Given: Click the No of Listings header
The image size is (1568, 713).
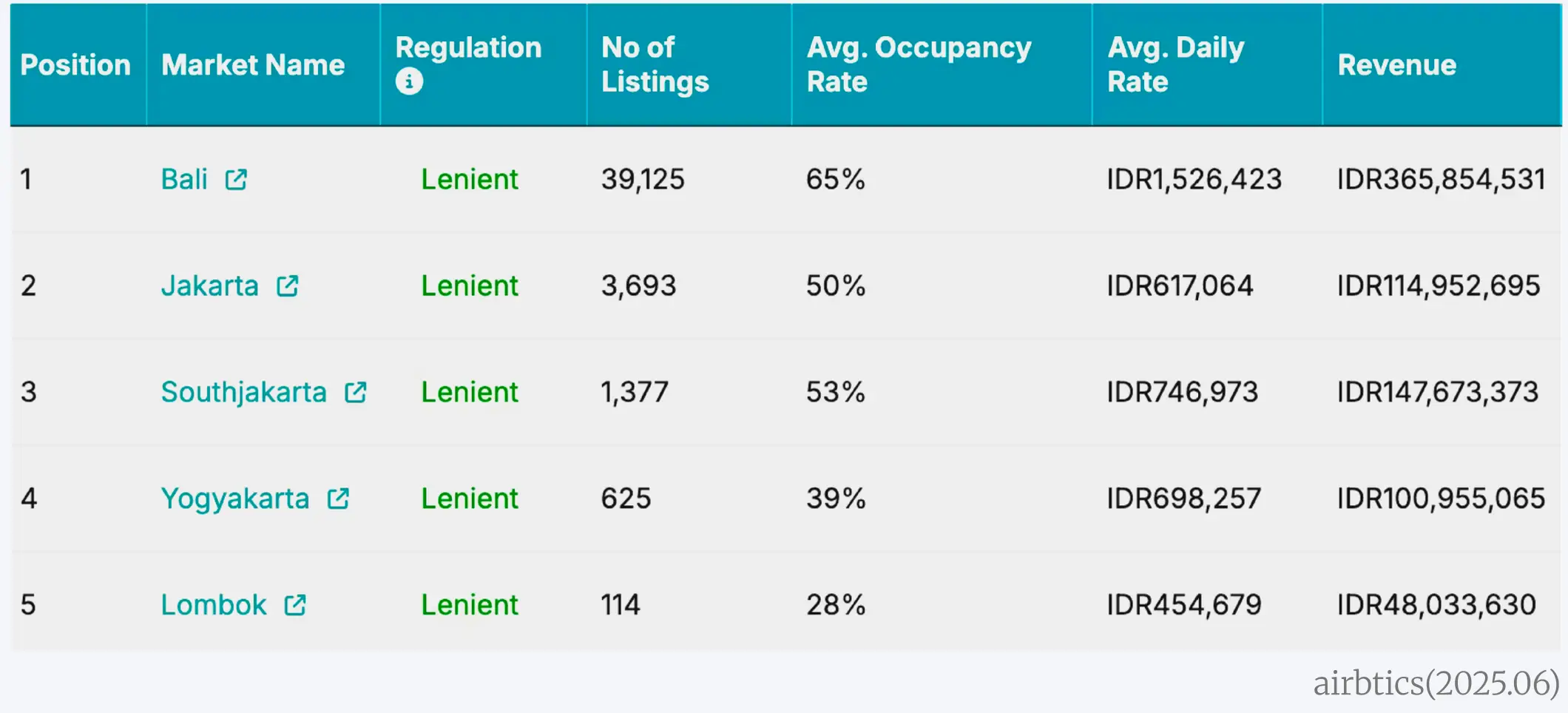Looking at the screenshot, I should [655, 65].
